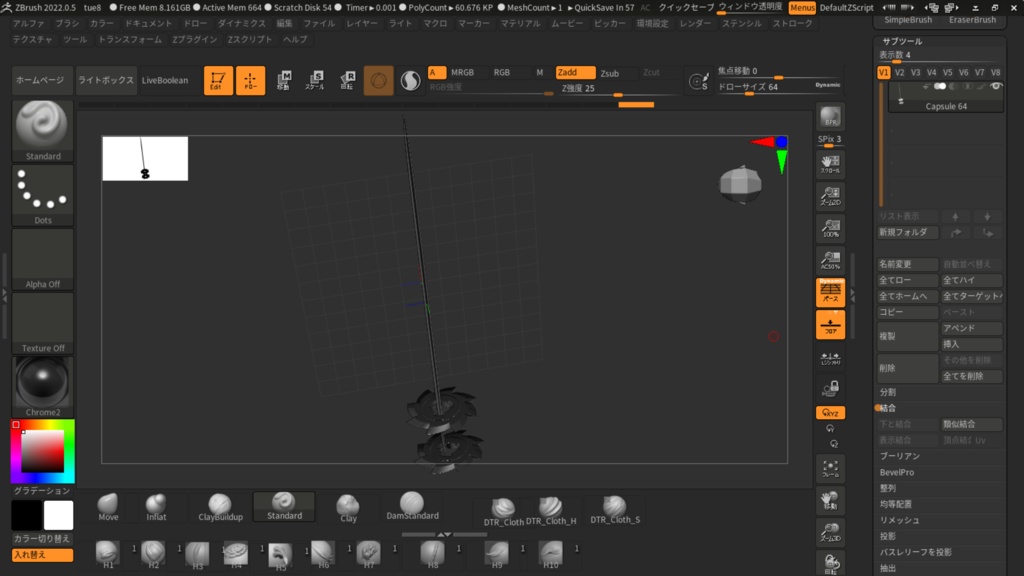This screenshot has width=1024, height=576.
Task: Activate Draw mode button
Action: click(x=250, y=80)
